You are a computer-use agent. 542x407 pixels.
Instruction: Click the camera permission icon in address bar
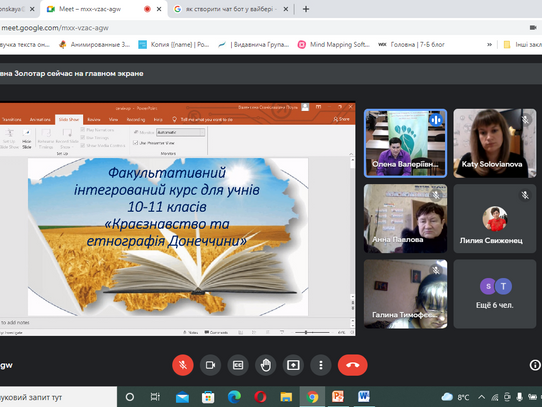(x=533, y=28)
